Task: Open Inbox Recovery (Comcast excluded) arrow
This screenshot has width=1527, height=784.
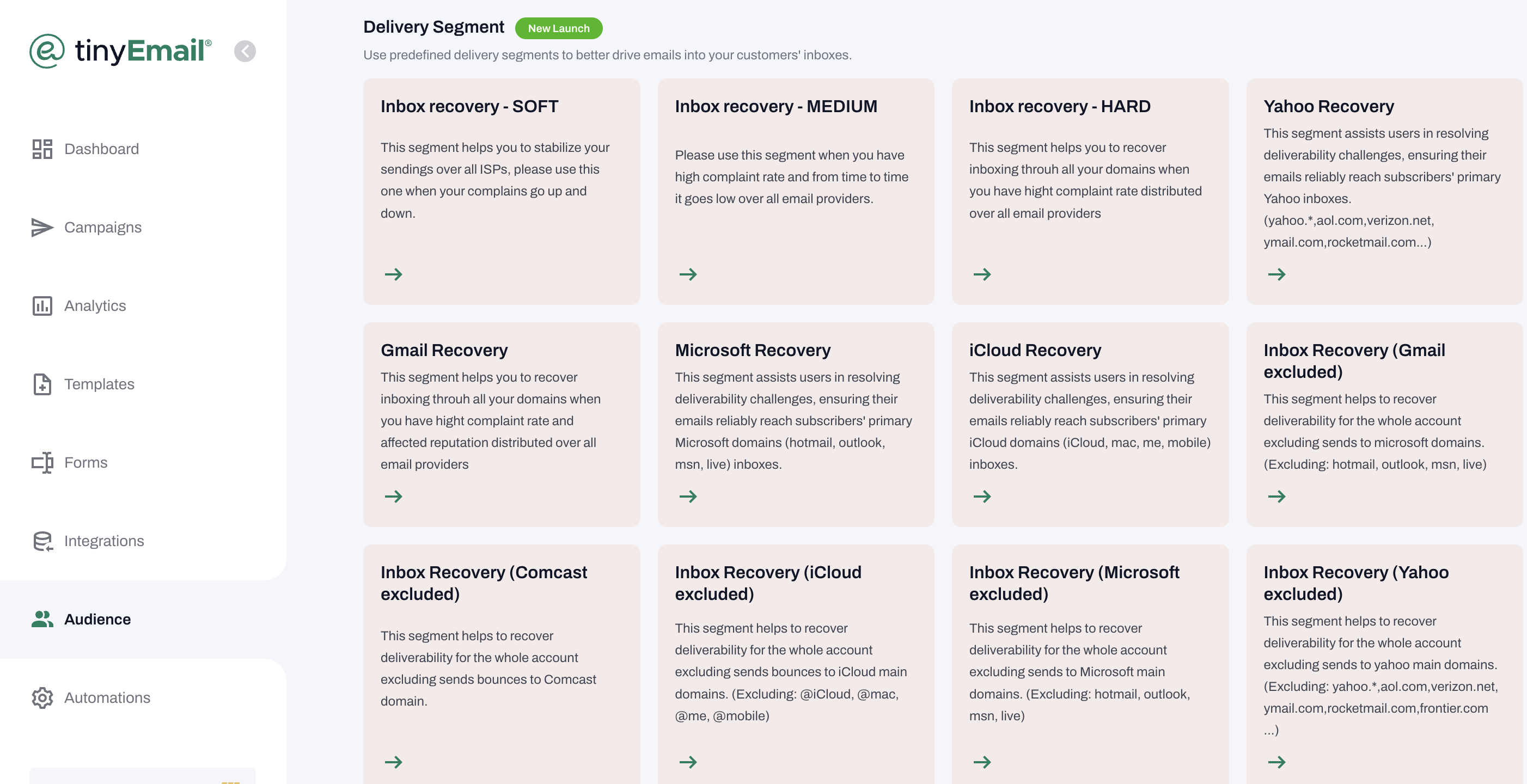Action: pos(393,762)
